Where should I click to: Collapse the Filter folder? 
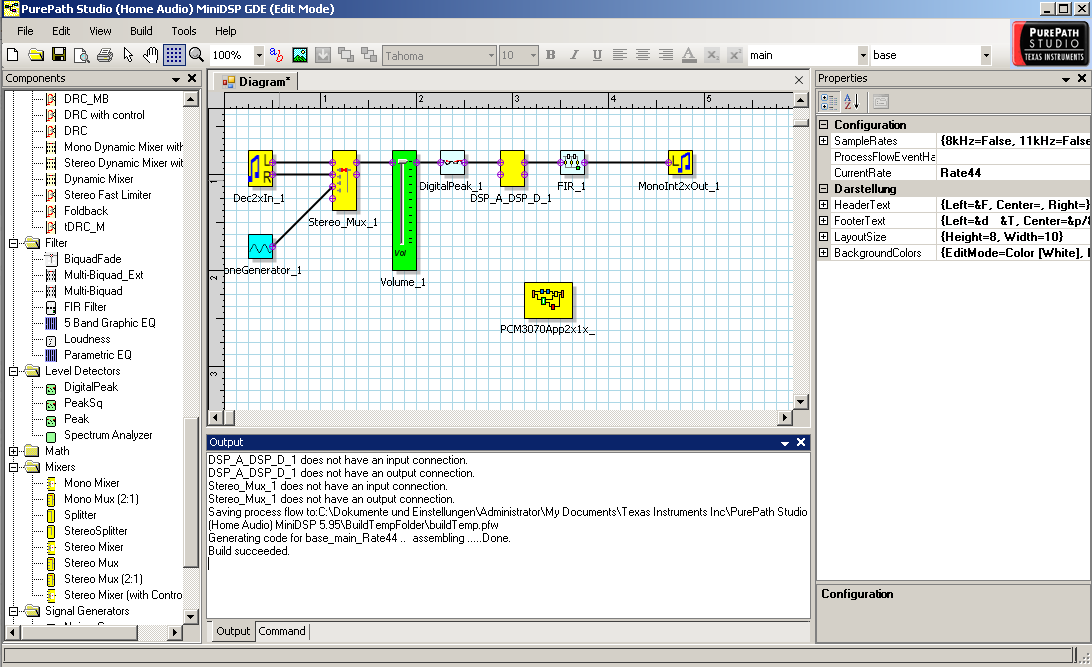click(x=13, y=243)
